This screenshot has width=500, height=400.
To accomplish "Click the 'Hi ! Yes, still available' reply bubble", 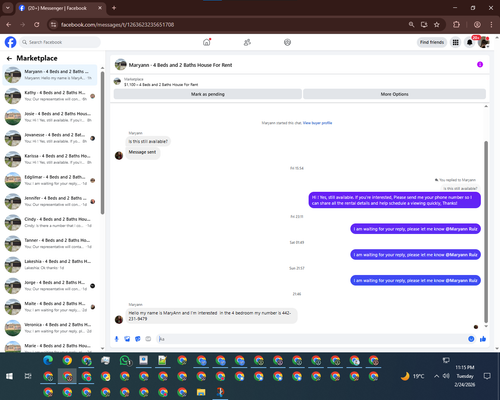I will coord(394,200).
